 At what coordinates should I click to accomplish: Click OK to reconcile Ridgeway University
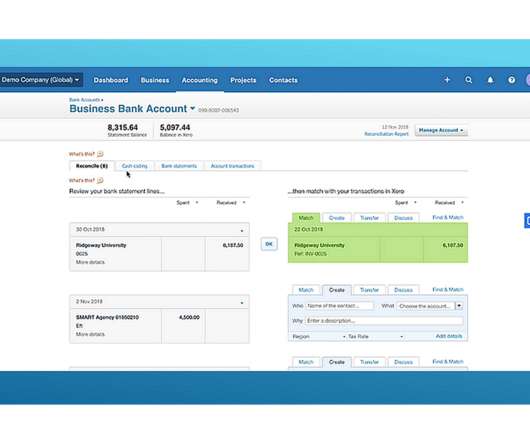[x=269, y=244]
